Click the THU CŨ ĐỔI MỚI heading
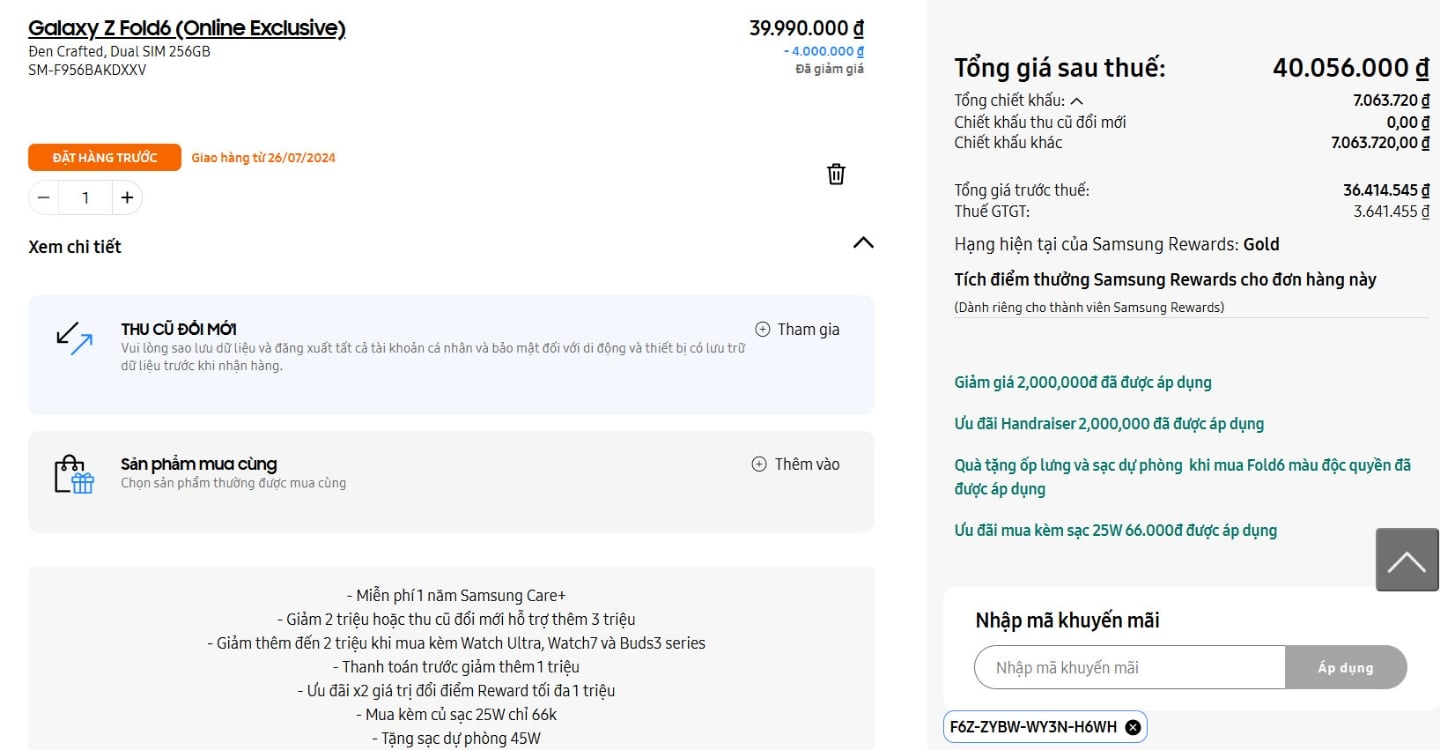 [179, 329]
